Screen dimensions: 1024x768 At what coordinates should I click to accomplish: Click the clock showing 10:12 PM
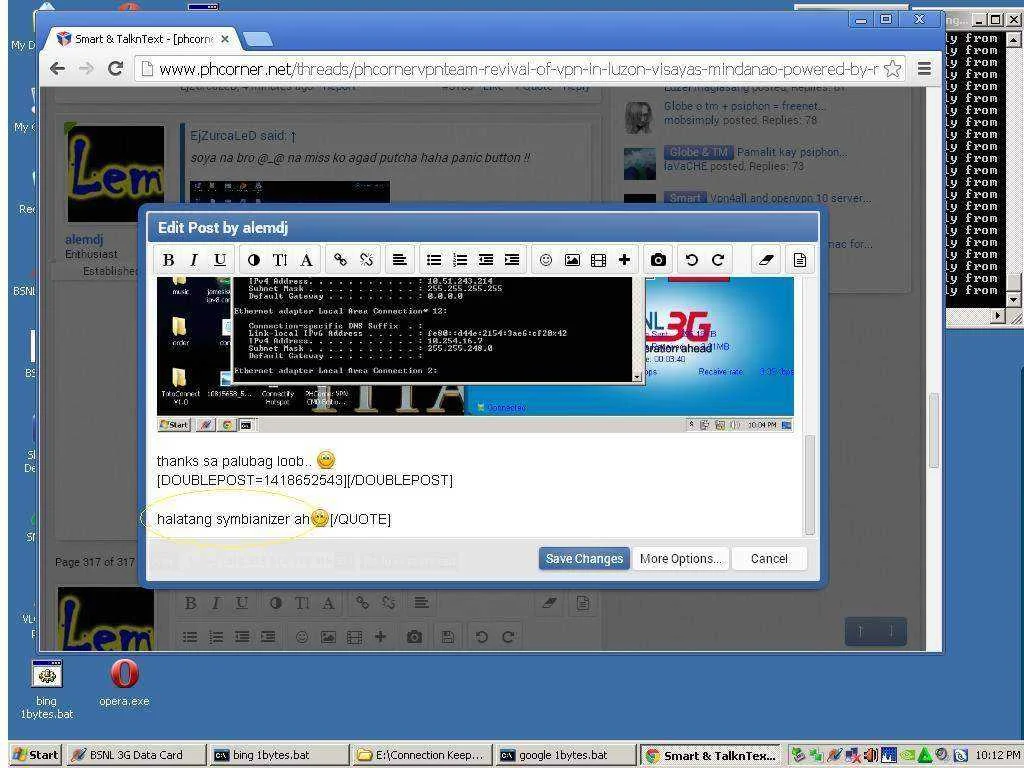[x=997, y=756]
